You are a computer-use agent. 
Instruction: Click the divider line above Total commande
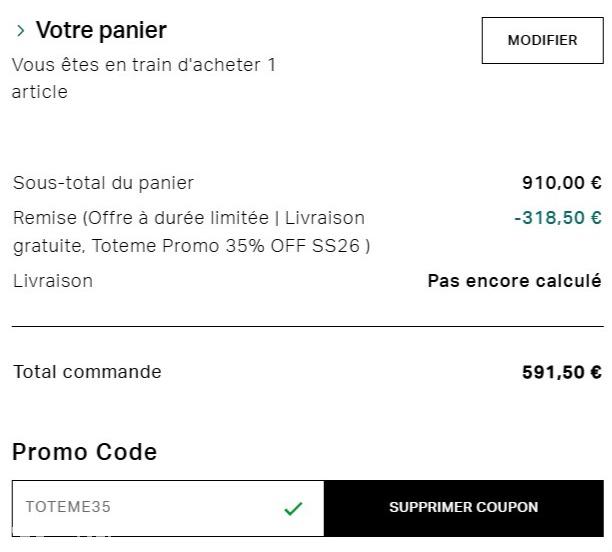tap(307, 326)
